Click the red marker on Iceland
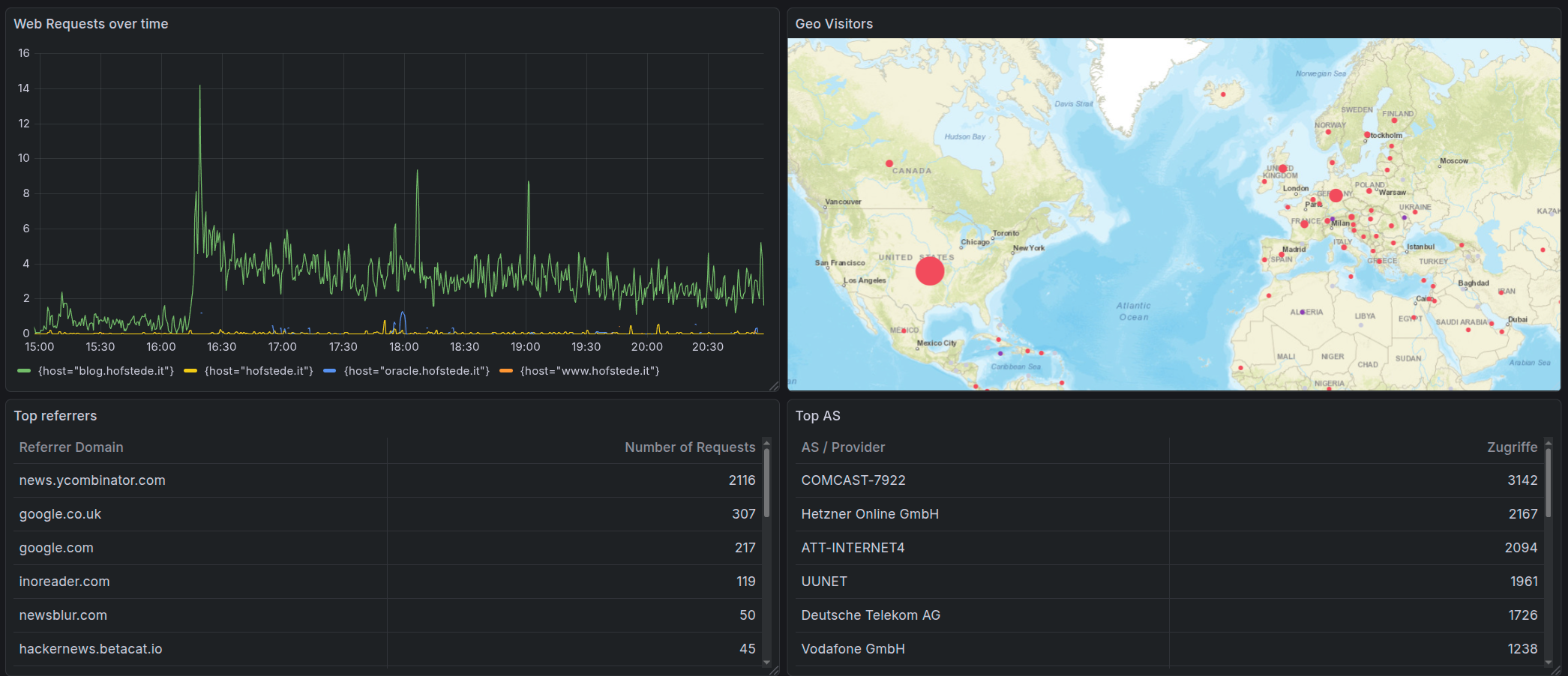The height and width of the screenshot is (676, 1568). (1223, 94)
